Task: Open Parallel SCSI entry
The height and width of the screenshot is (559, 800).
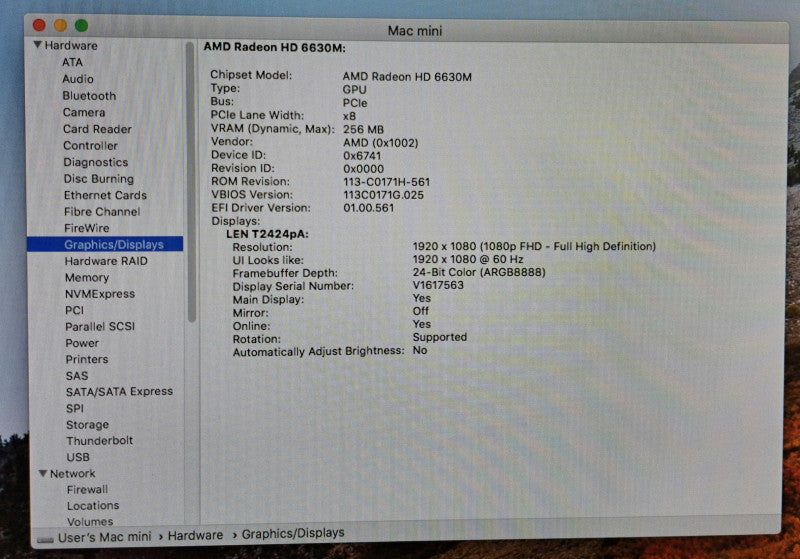Action: tap(99, 326)
